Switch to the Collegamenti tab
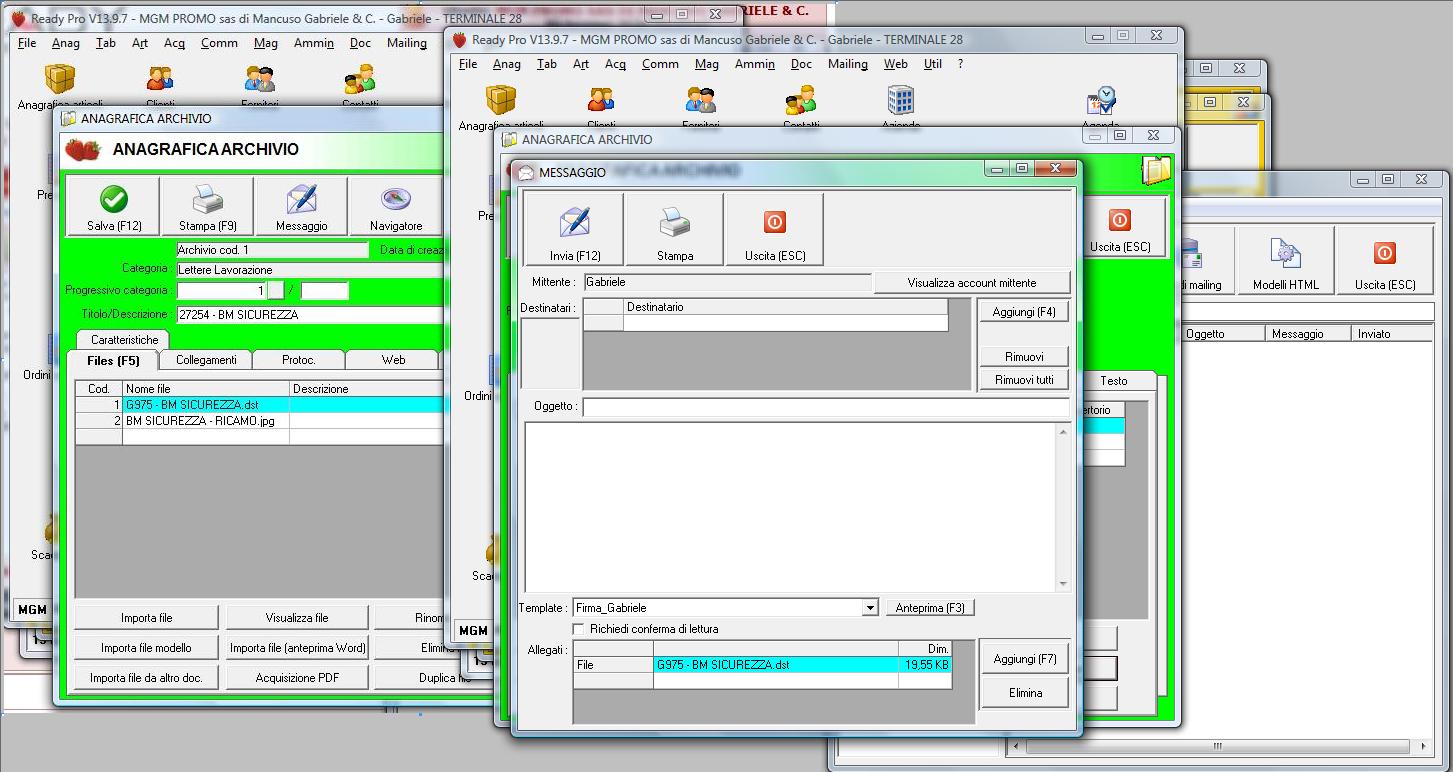This screenshot has height=772, width=1453. pyautogui.click(x=206, y=360)
